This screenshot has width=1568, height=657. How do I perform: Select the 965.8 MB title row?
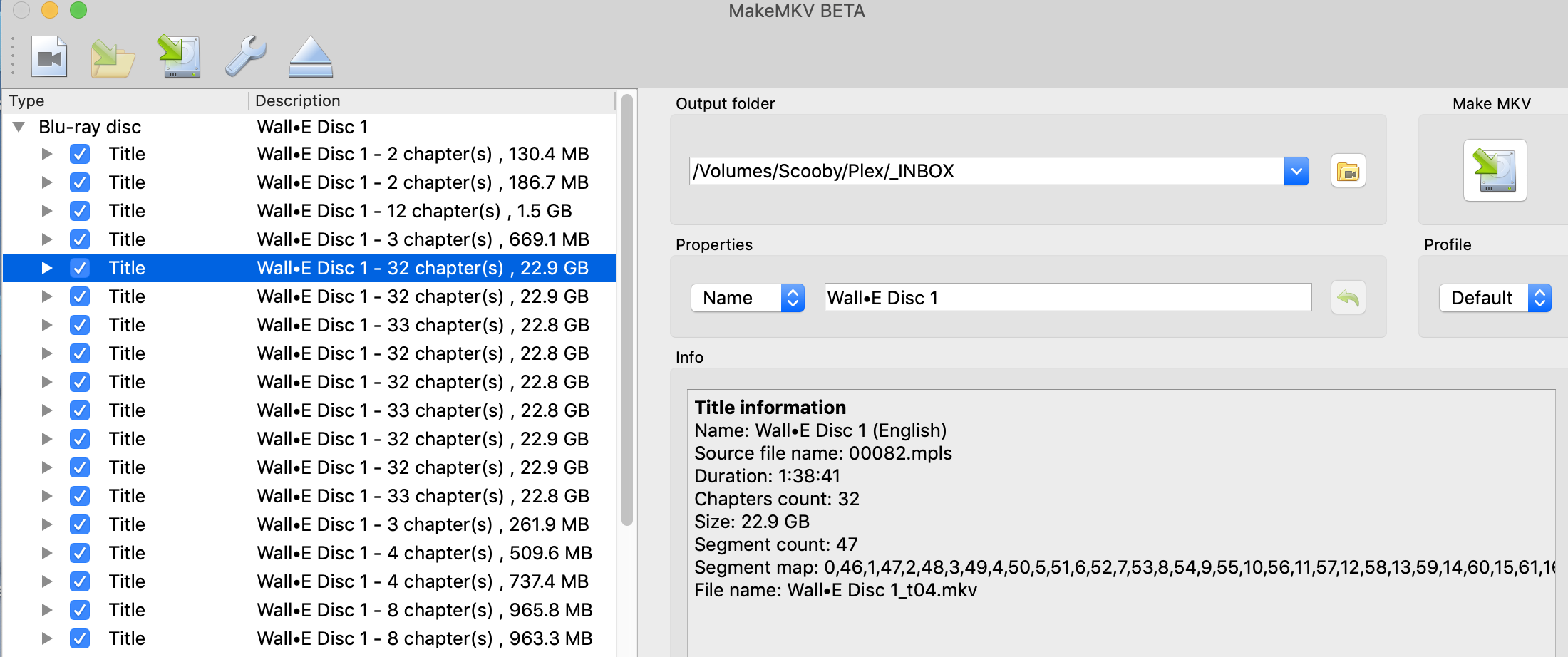[309, 610]
